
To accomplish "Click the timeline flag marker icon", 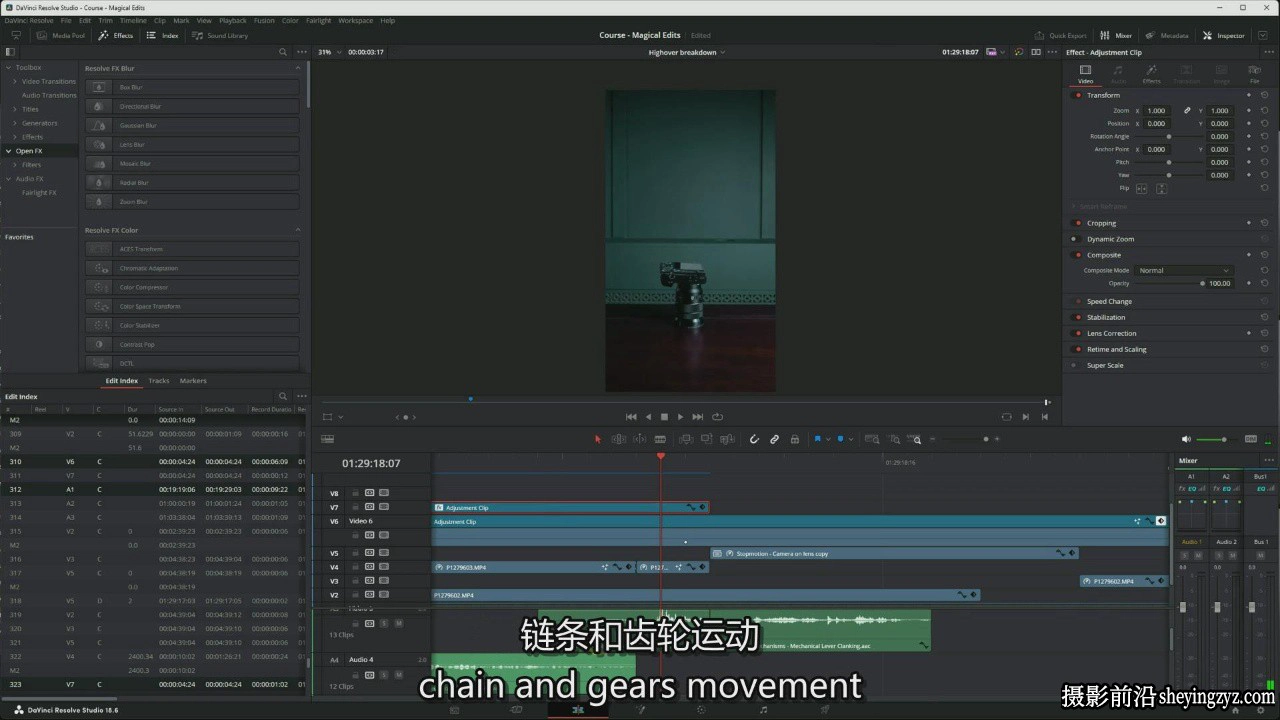I will (817, 439).
